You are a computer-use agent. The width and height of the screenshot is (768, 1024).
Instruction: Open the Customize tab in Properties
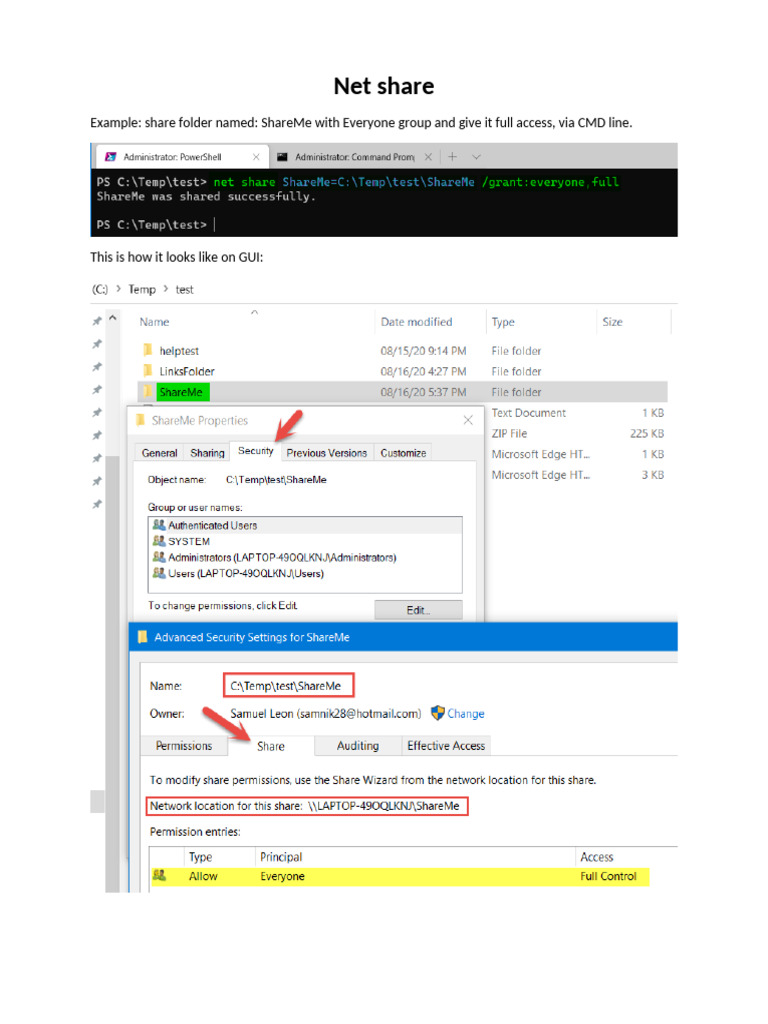[403, 453]
